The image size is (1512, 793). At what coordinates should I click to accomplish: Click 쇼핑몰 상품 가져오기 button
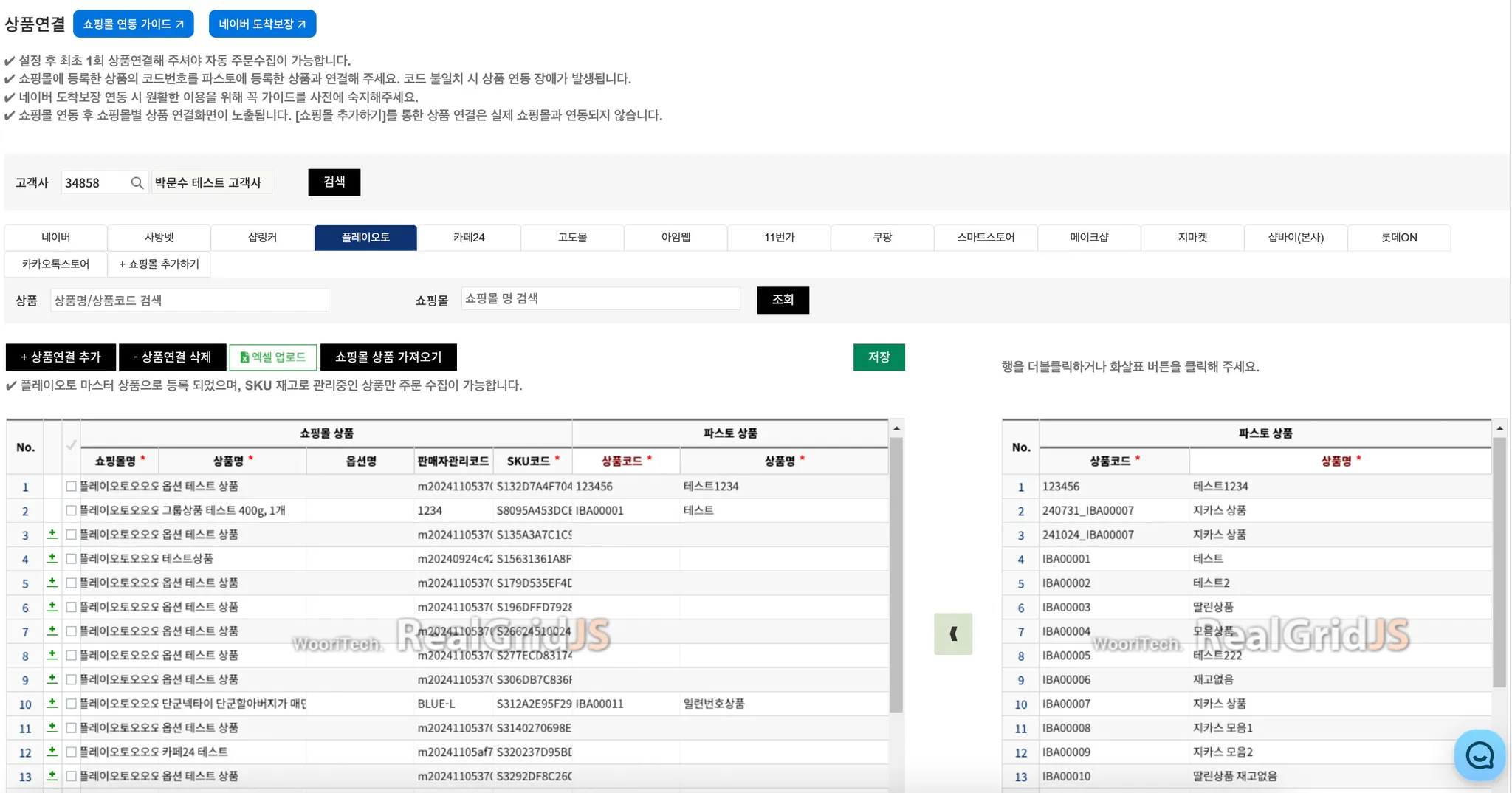(x=388, y=357)
